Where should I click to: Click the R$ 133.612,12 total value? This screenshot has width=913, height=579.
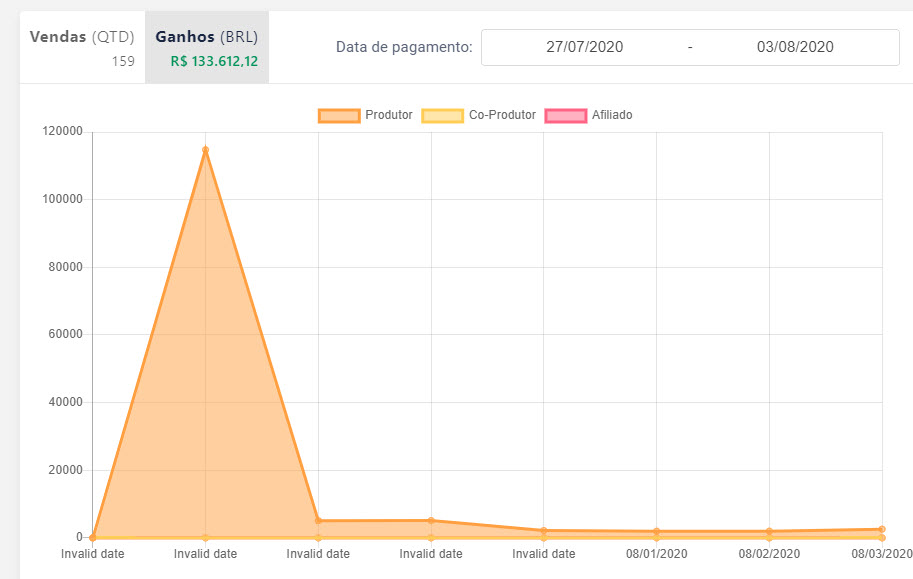coord(214,62)
